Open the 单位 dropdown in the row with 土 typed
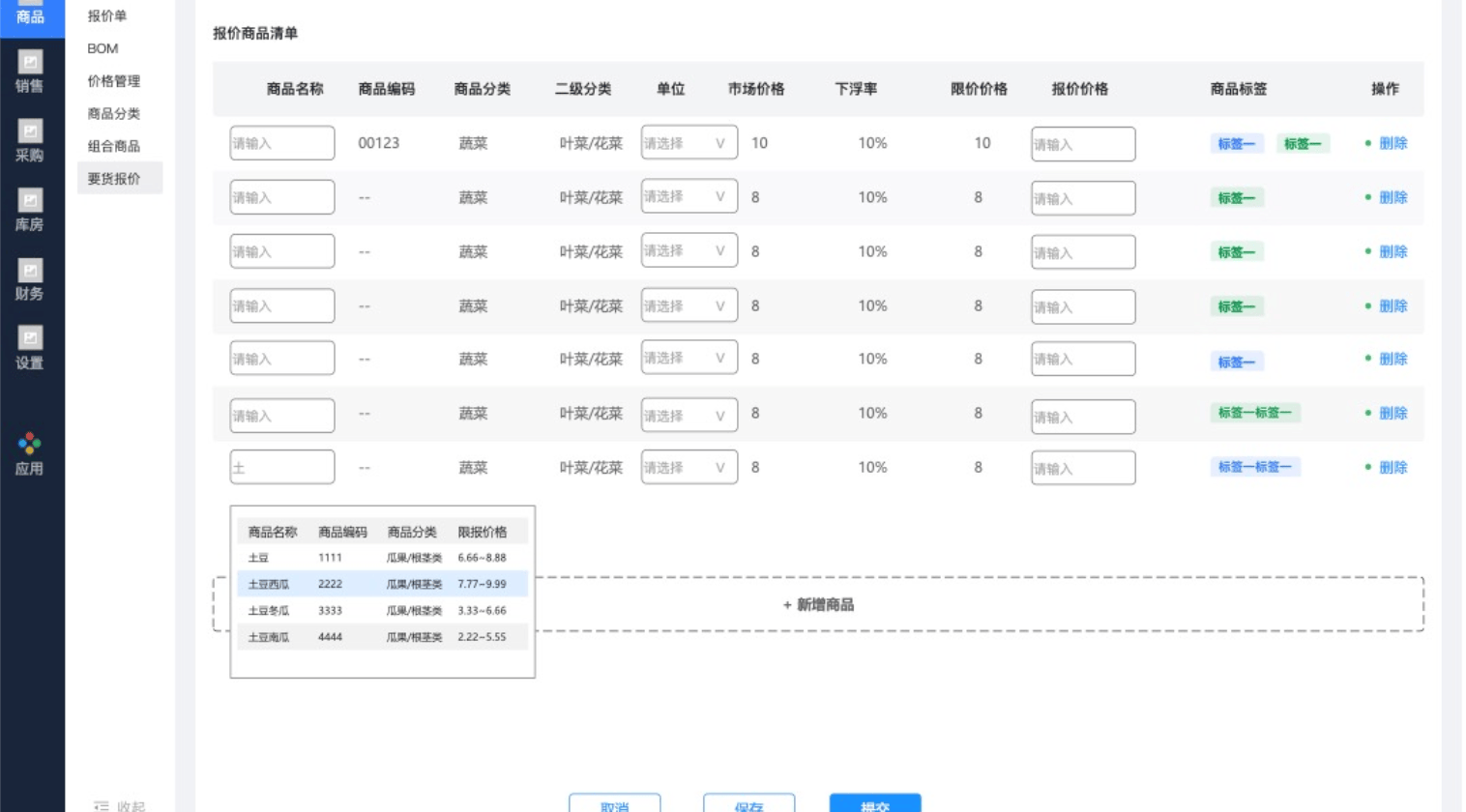The image size is (1466, 812). pyautogui.click(x=689, y=467)
